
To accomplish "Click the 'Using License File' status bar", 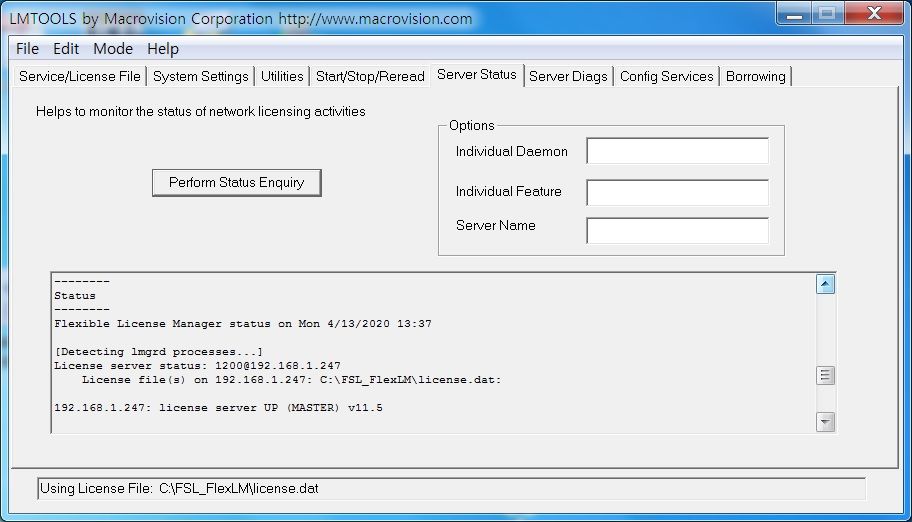I will click(451, 488).
